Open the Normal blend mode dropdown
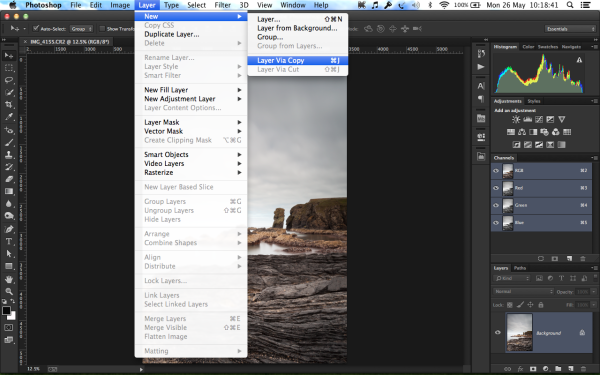Image resolution: width=600 pixels, height=375 pixels. tap(523, 292)
